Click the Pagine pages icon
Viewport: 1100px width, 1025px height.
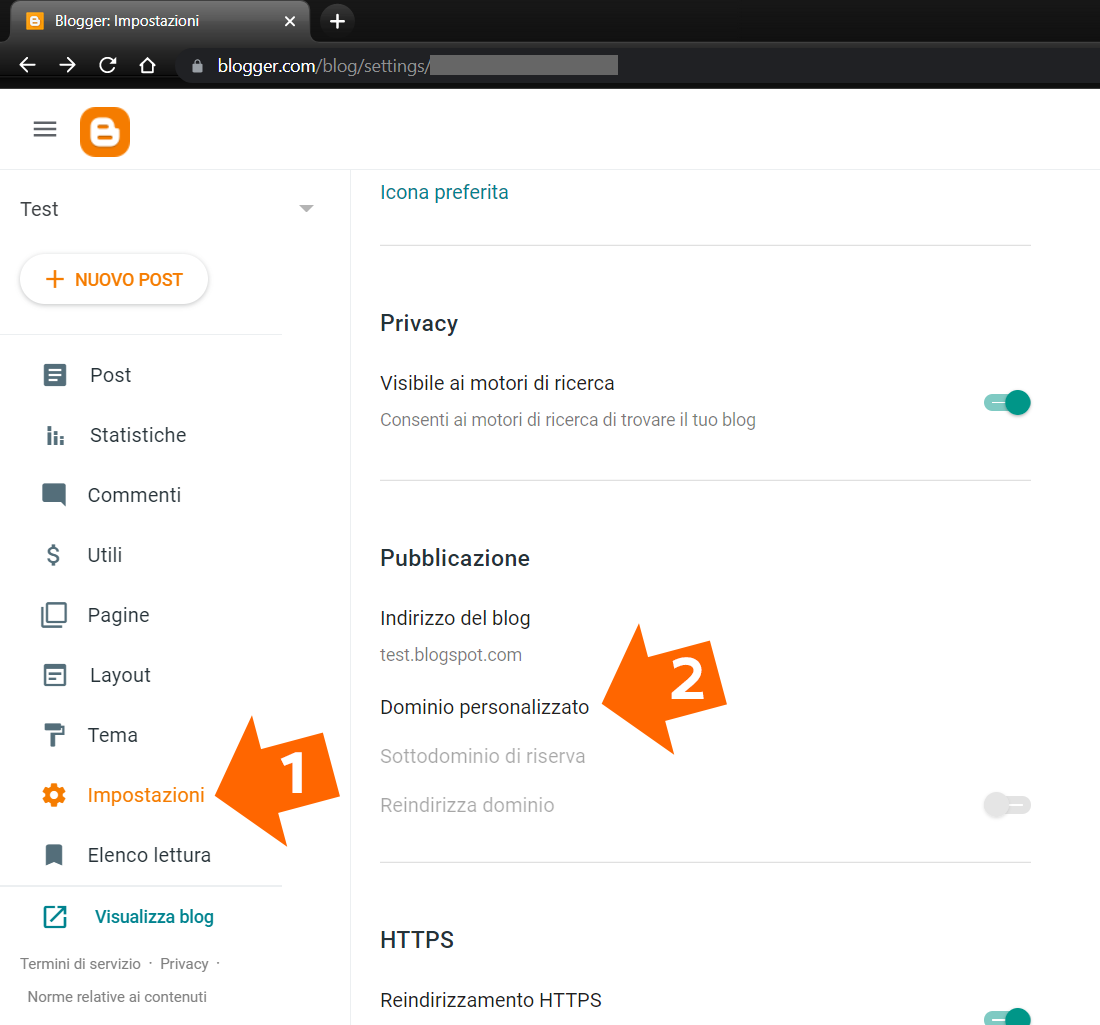click(54, 615)
